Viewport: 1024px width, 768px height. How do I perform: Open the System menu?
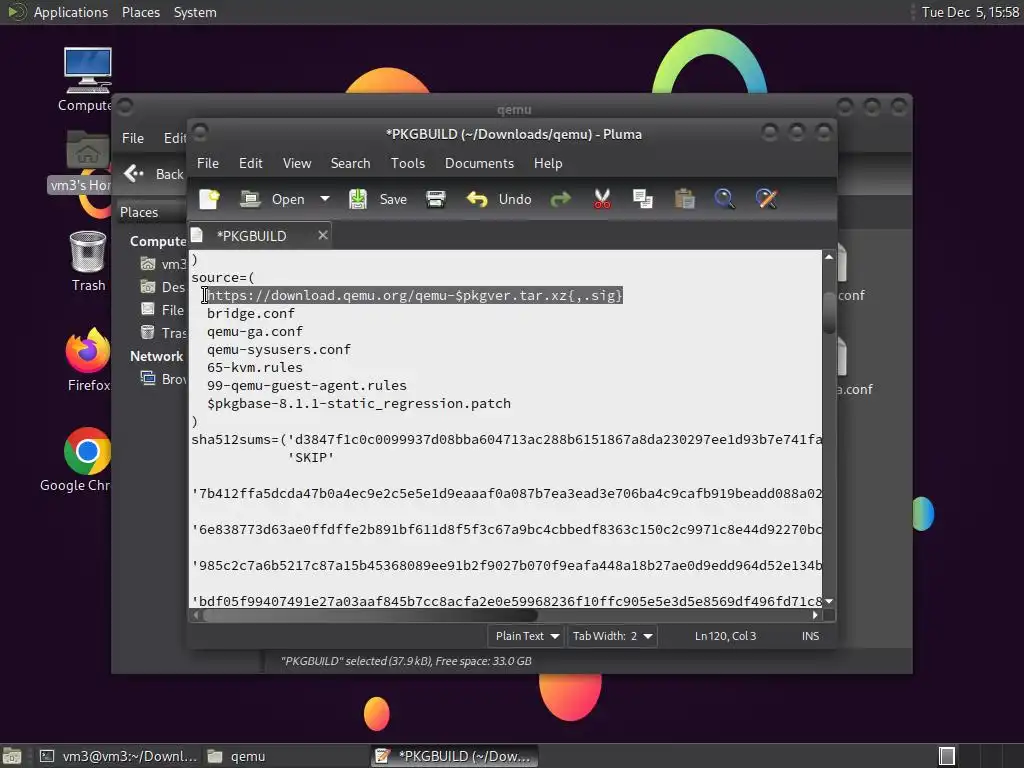click(x=195, y=12)
